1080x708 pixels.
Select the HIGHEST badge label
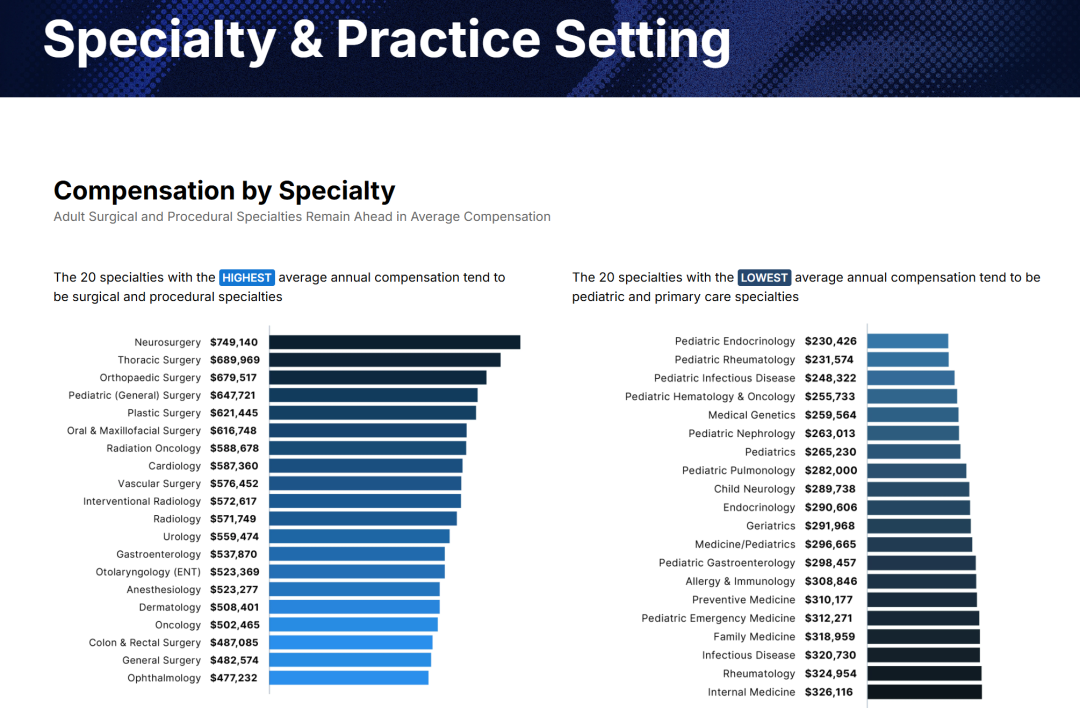[246, 278]
